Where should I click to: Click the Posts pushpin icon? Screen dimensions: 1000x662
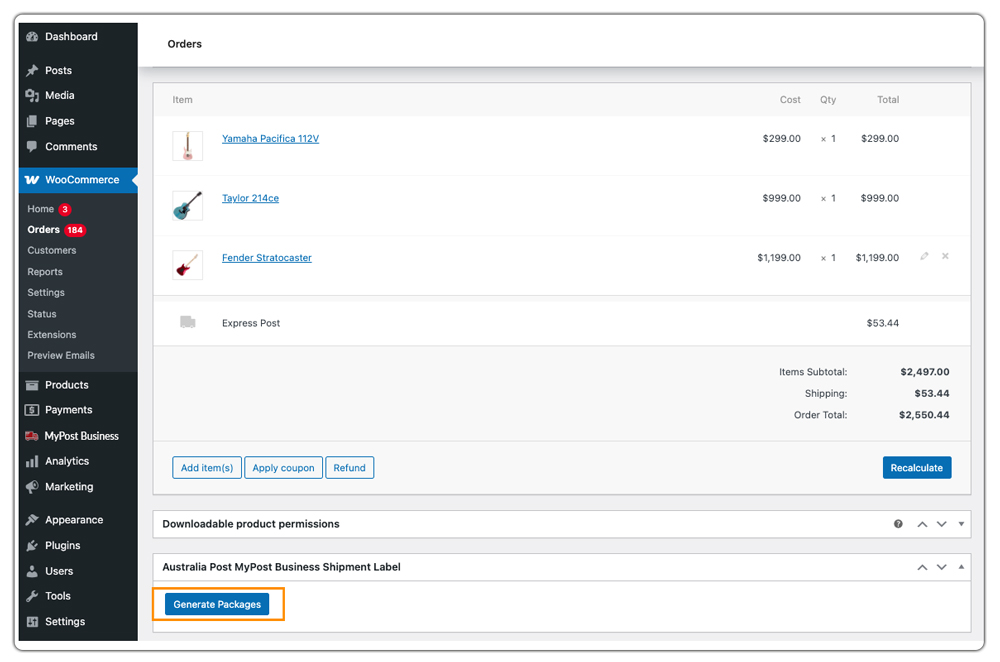click(32, 70)
